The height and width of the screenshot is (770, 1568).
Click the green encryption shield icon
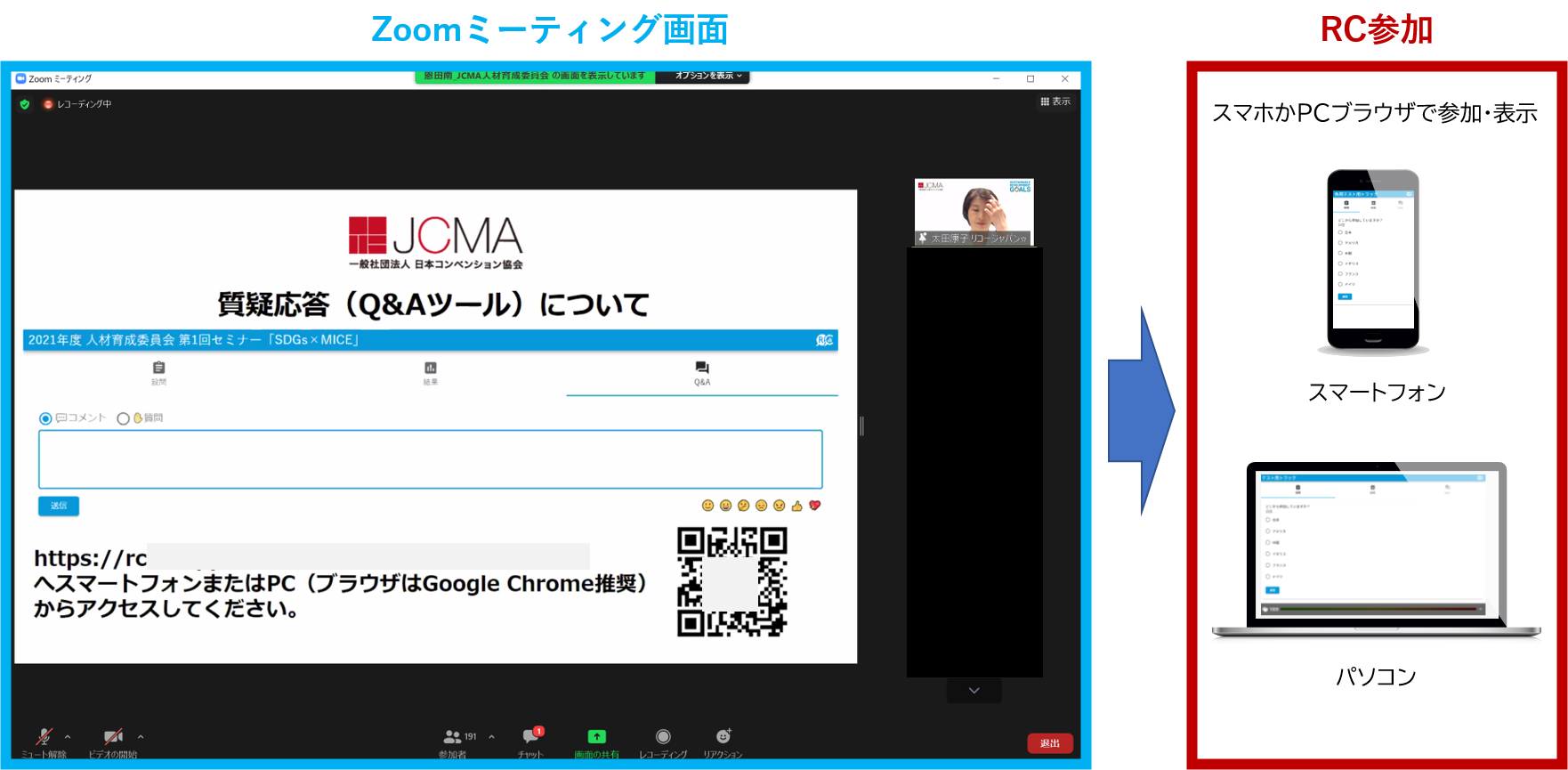tap(25, 104)
